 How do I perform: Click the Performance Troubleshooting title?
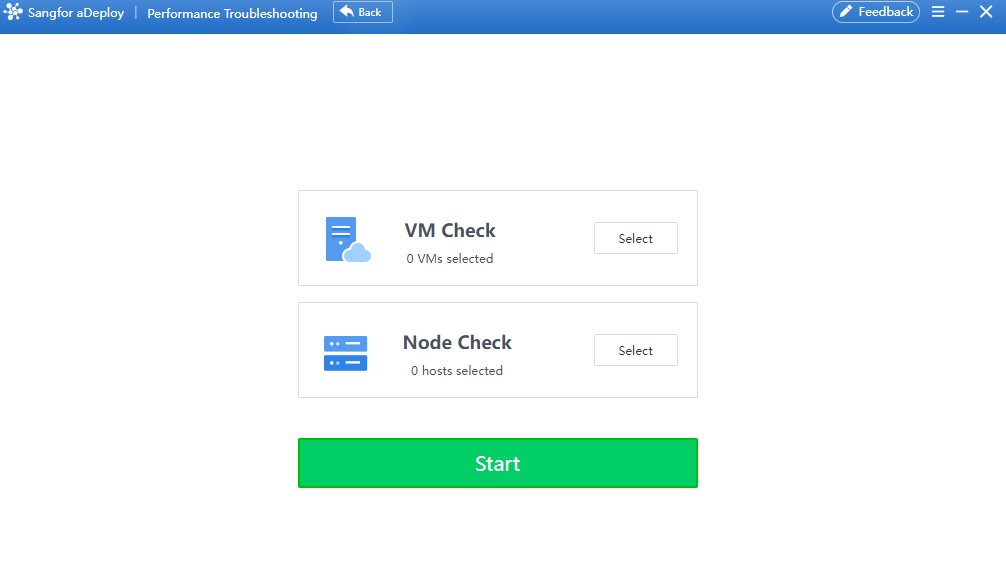click(x=232, y=13)
